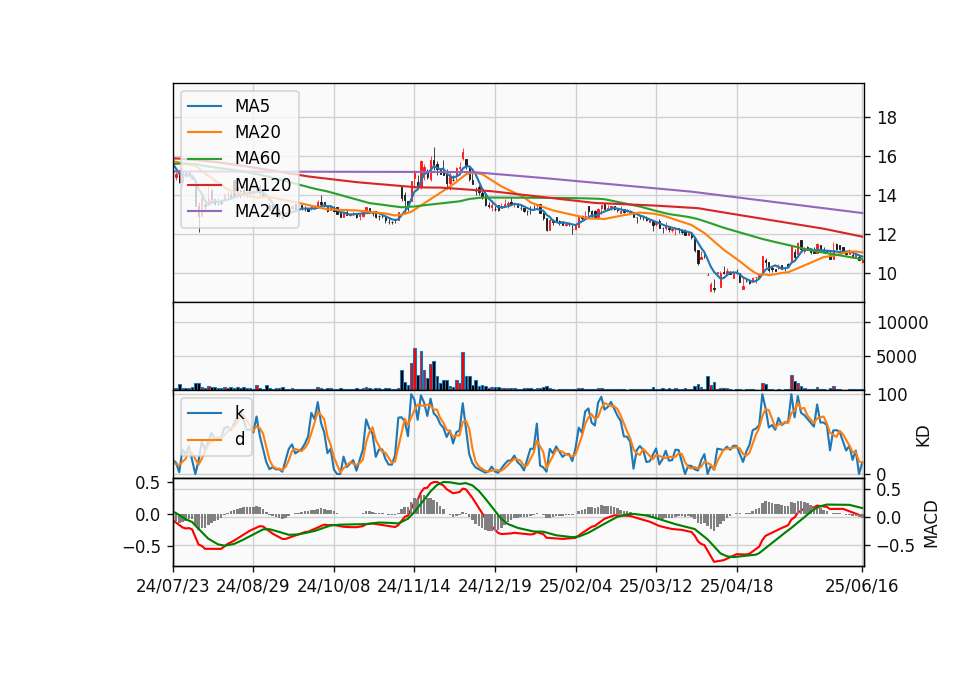Click the right MACD axis value −0.5
960x690 pixels.
(896, 546)
